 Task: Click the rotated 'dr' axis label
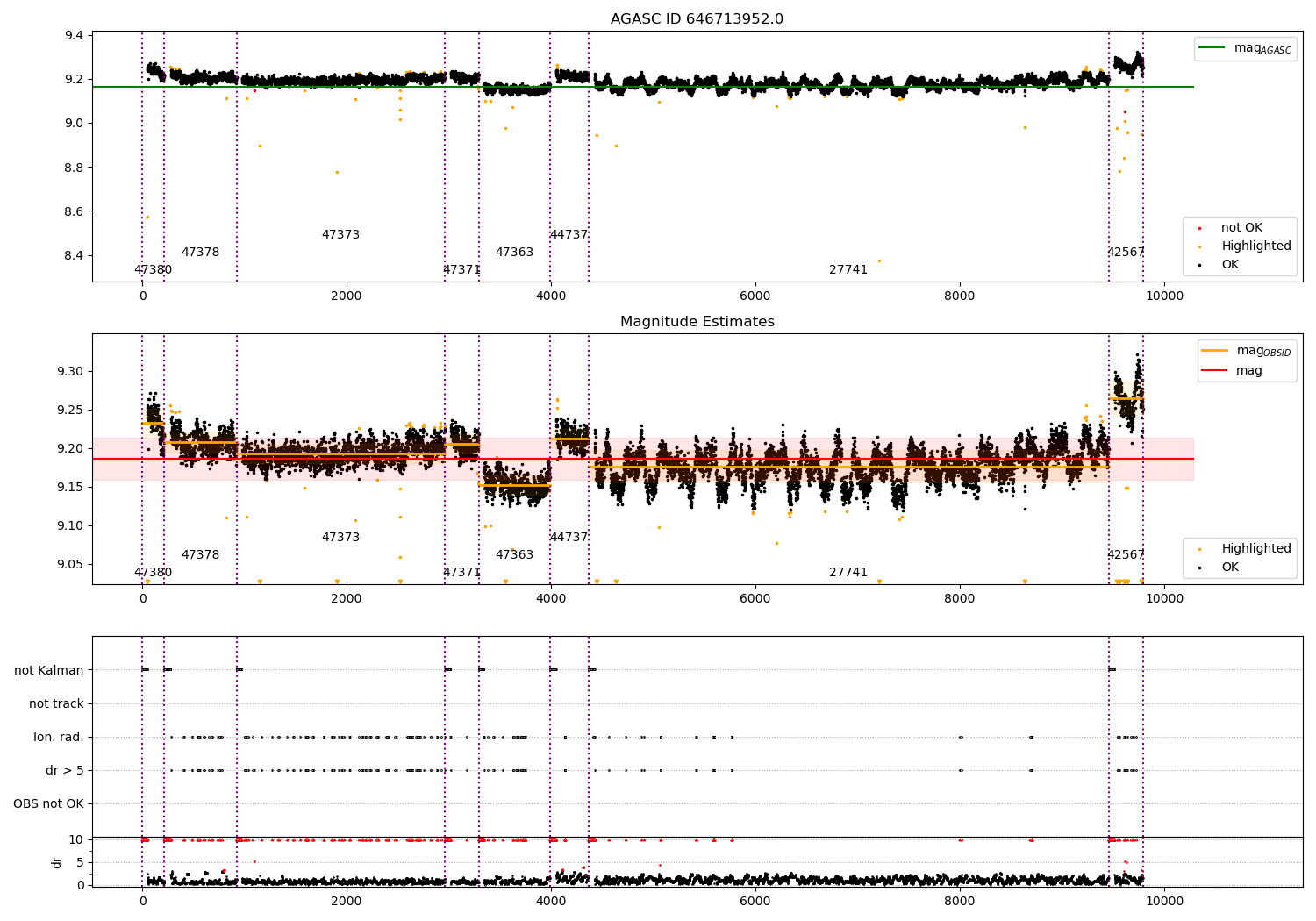[x=57, y=862]
